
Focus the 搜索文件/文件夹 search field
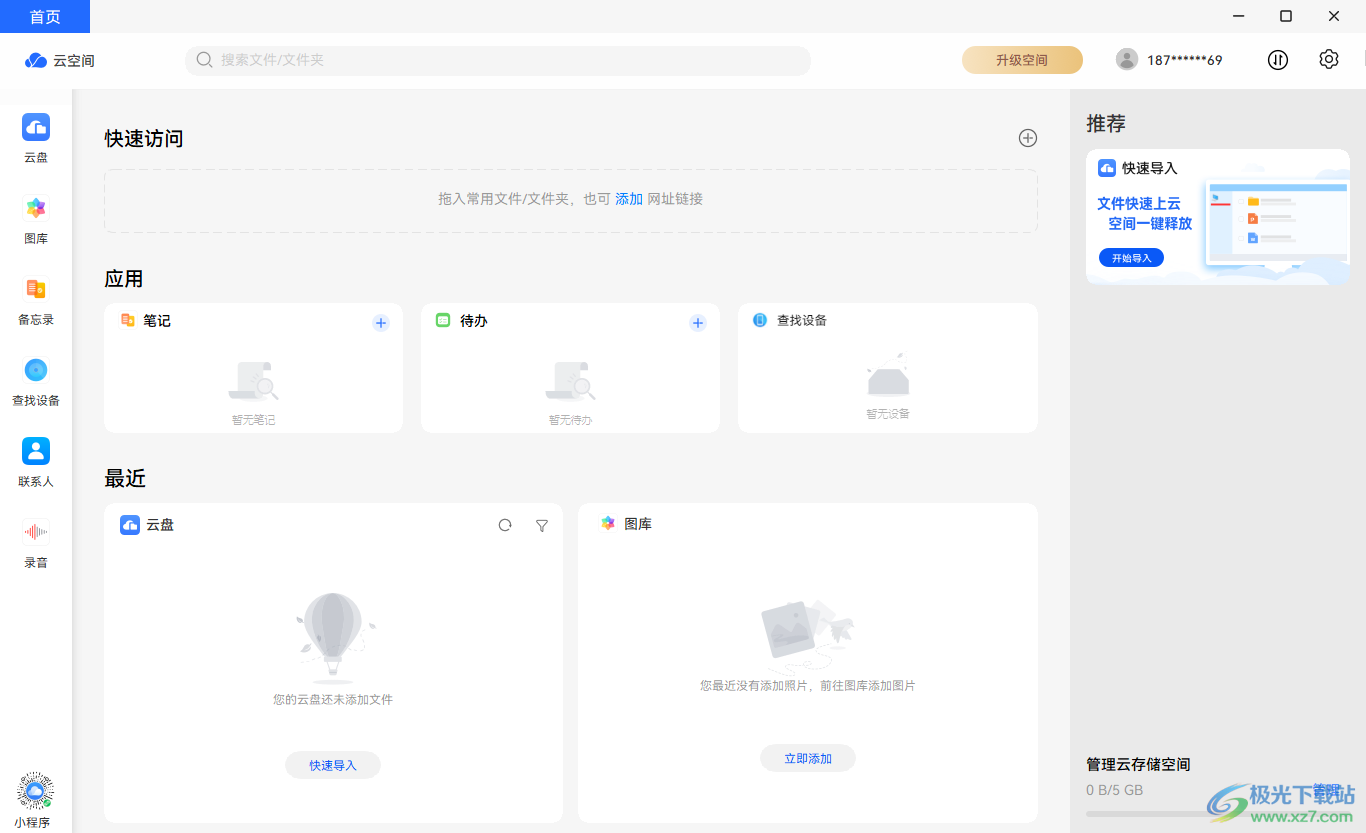(498, 60)
